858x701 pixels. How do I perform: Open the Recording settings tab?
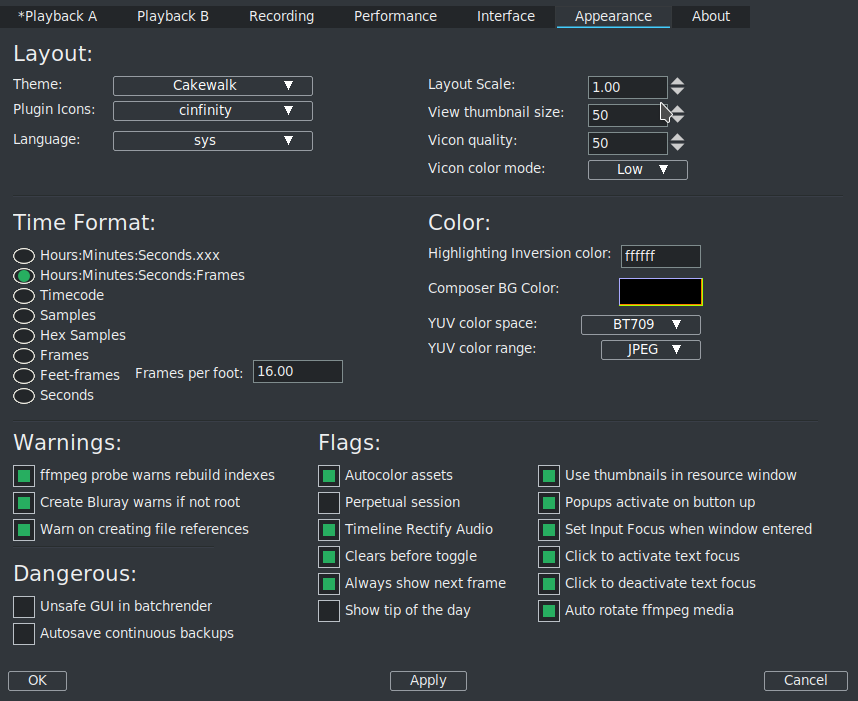coord(281,16)
